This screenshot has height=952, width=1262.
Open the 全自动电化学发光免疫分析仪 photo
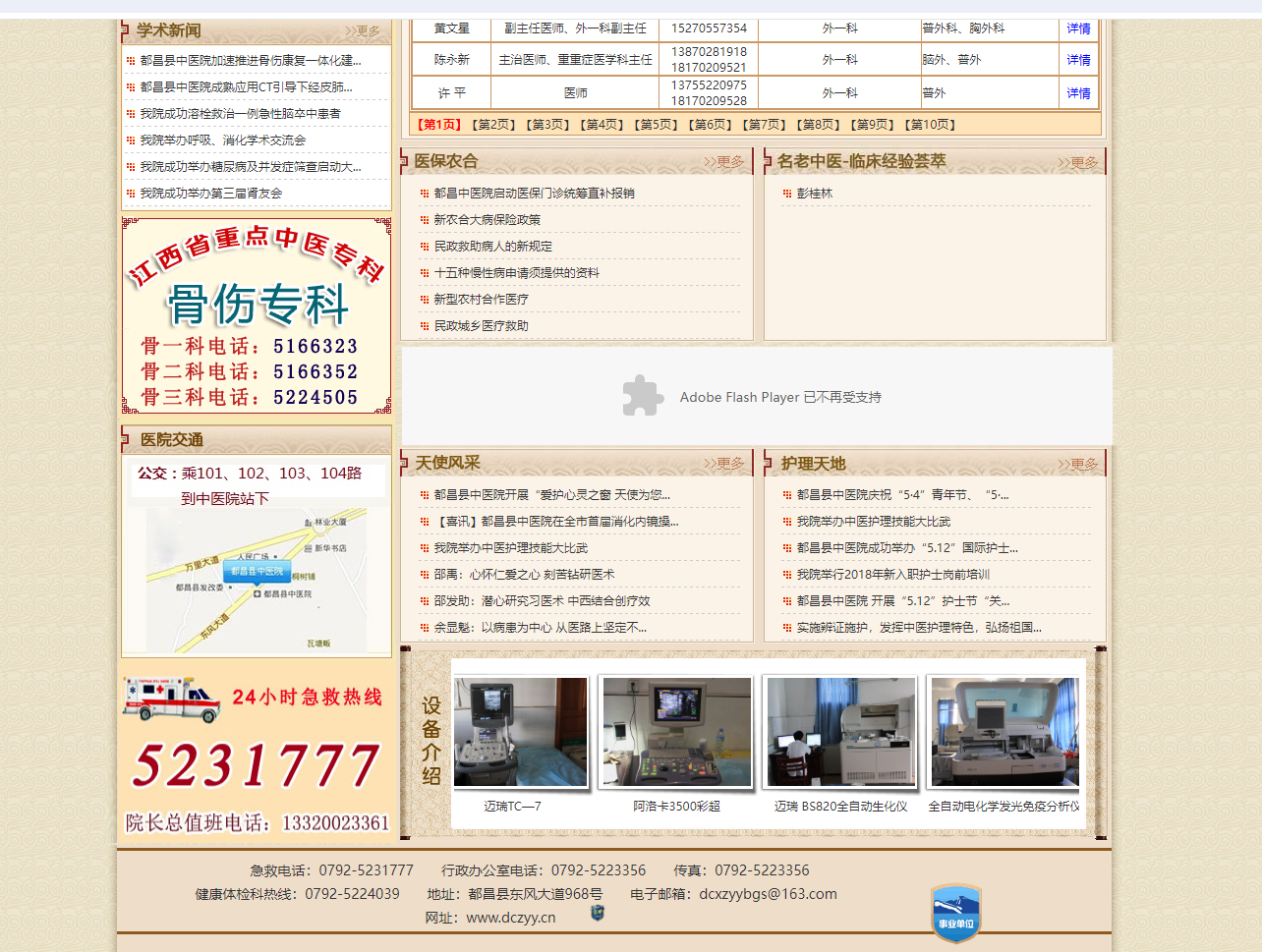pyautogui.click(x=1004, y=732)
